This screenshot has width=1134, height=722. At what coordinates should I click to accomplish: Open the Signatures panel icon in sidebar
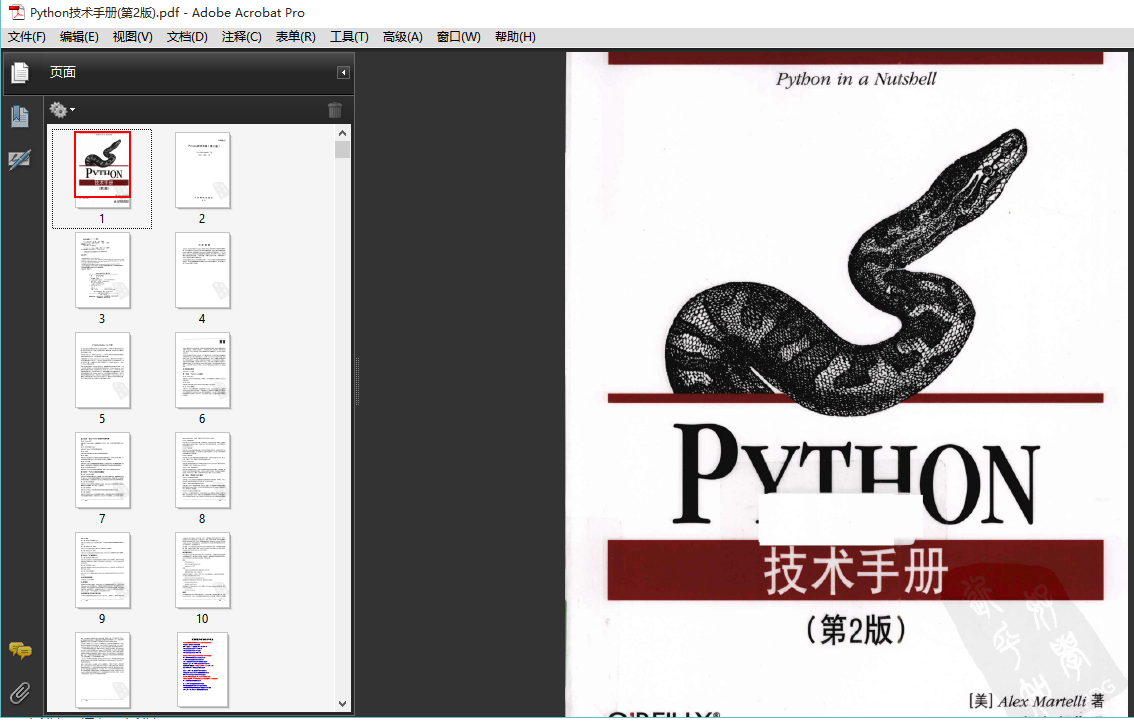pyautogui.click(x=20, y=159)
